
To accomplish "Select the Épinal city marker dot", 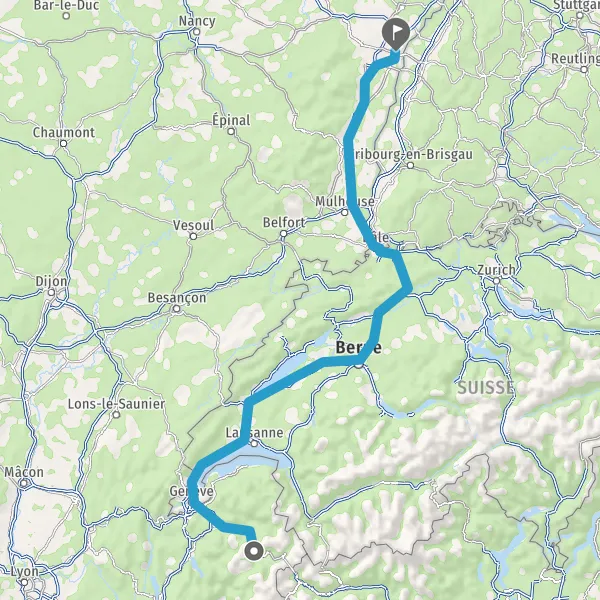I will tap(231, 132).
